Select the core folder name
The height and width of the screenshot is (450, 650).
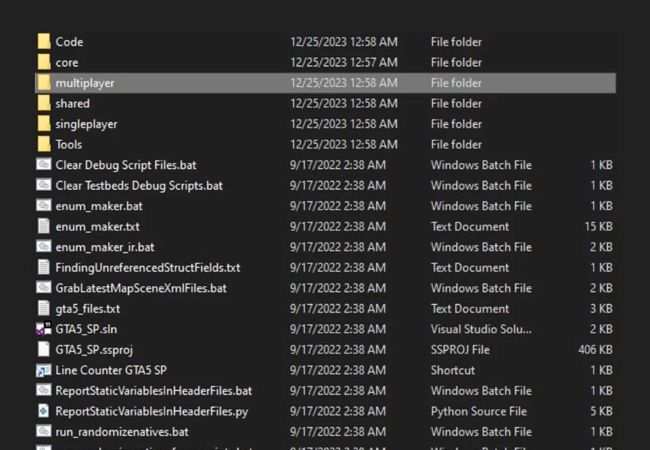[x=67, y=63]
